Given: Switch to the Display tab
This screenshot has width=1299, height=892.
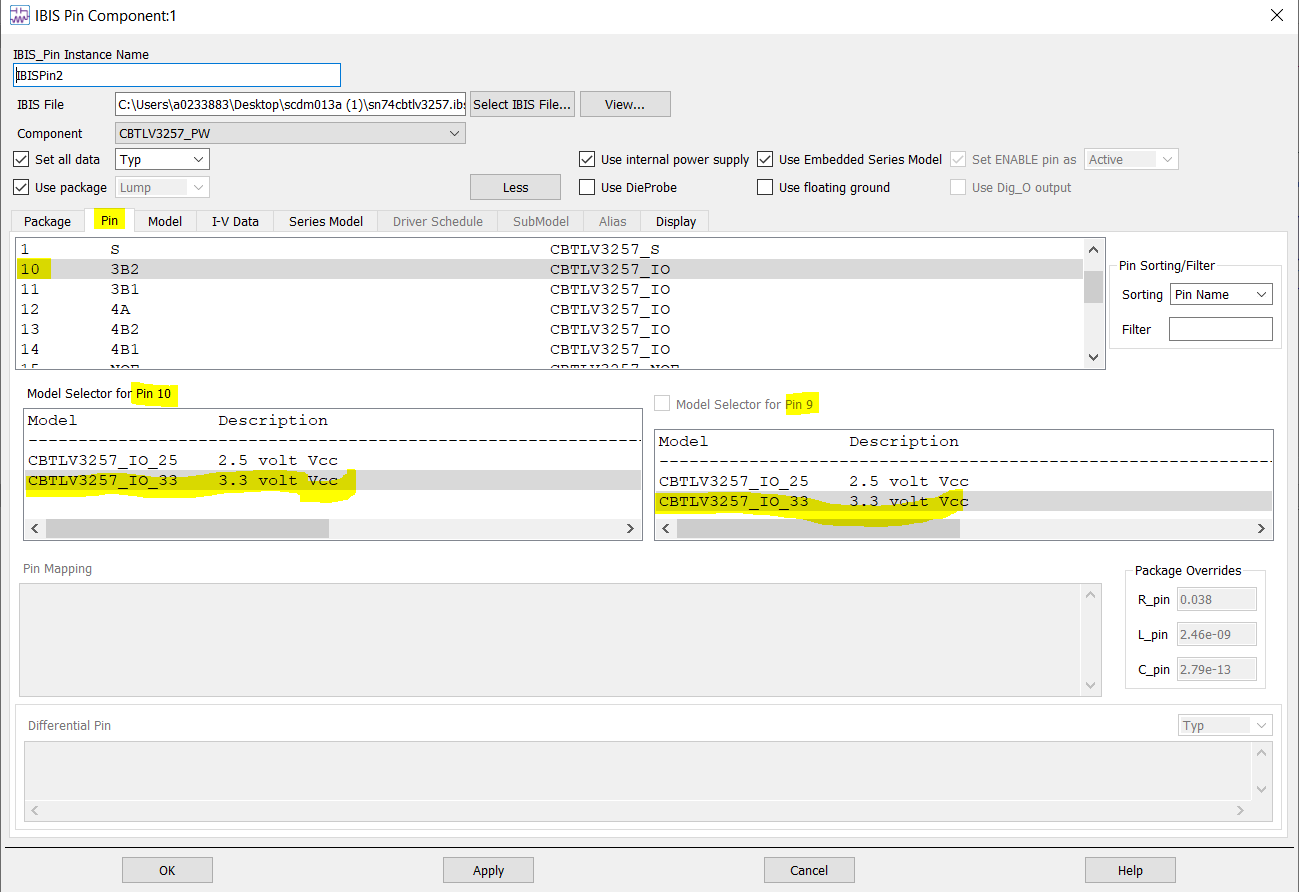Looking at the screenshot, I should [x=676, y=221].
